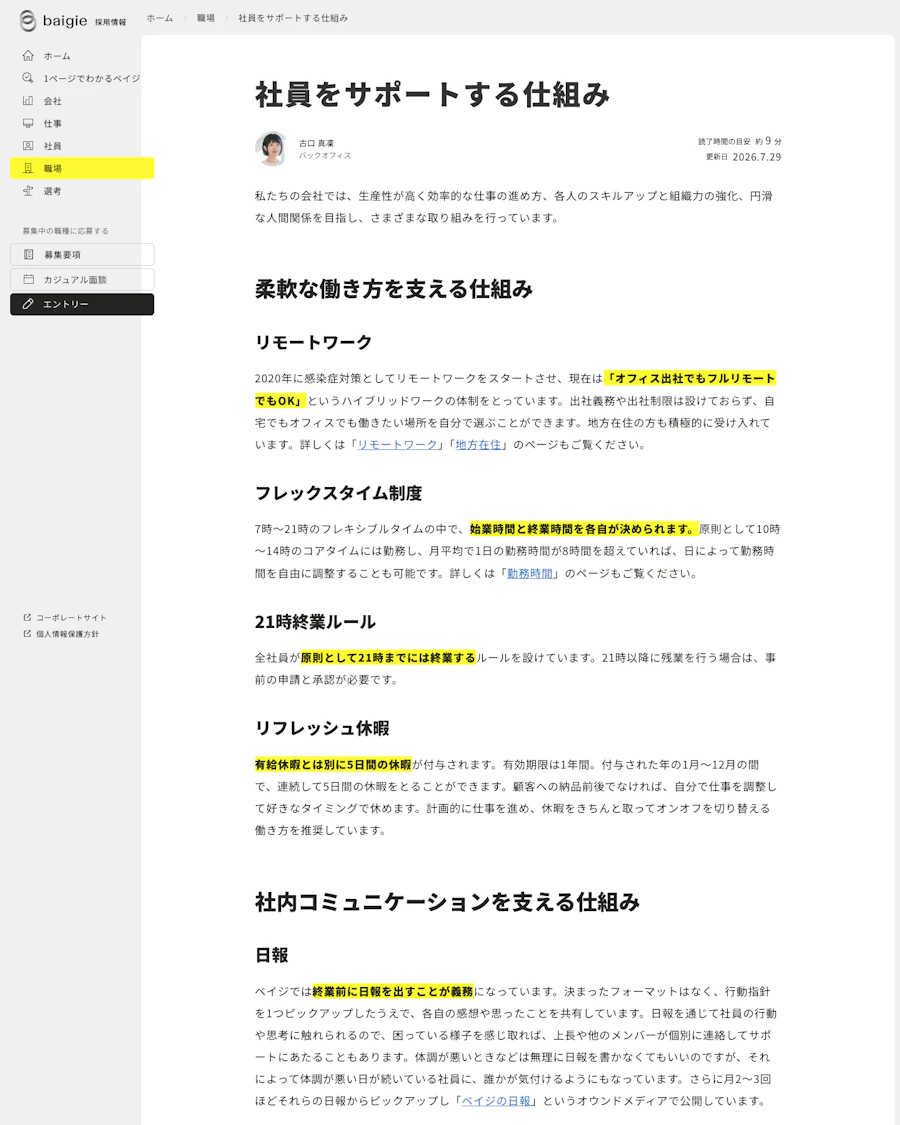The height and width of the screenshot is (1125, 900).
Task: Click the chart icon beside 会社
Action: tap(28, 100)
